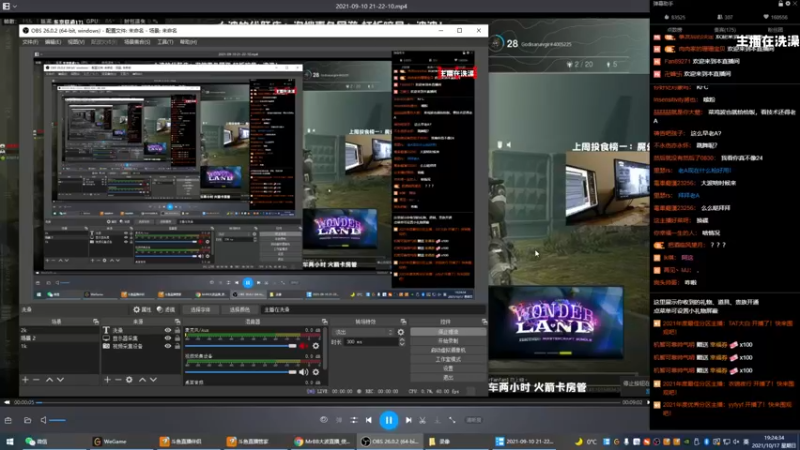Open file with the folder icon in the player

(x=28, y=420)
